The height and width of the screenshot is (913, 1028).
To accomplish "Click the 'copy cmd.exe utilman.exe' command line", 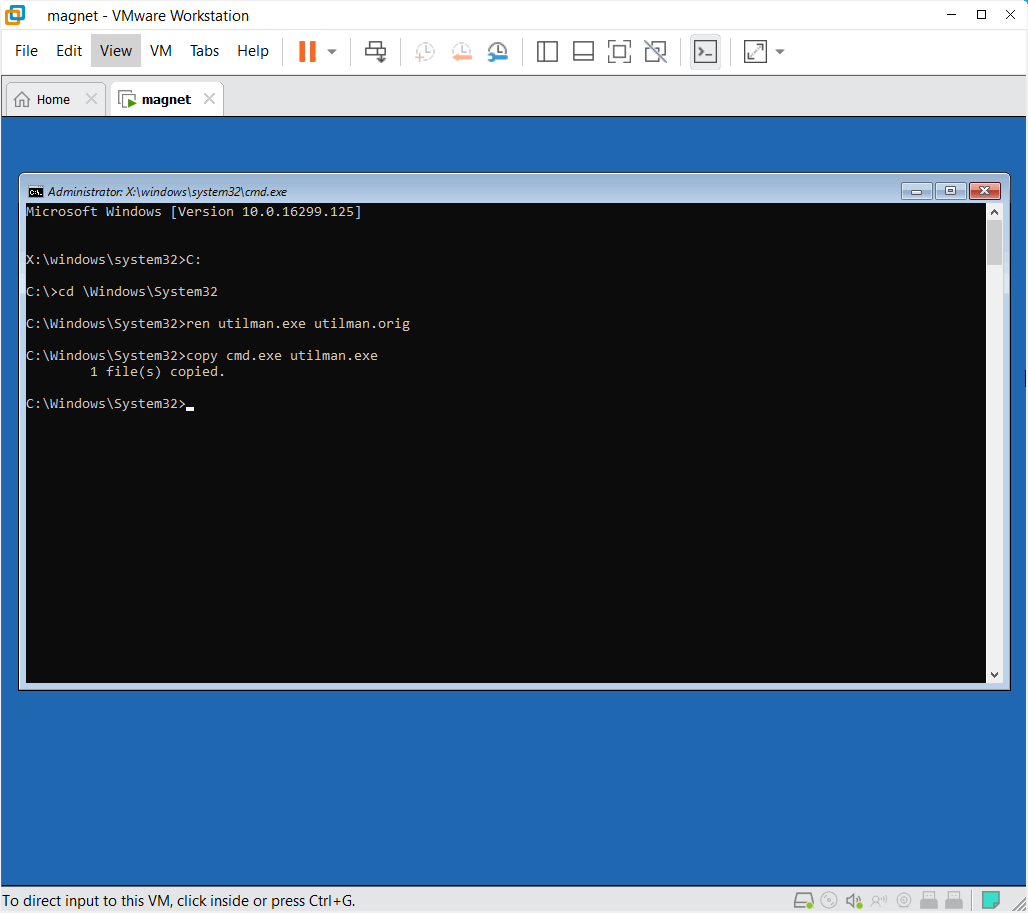I will (202, 355).
